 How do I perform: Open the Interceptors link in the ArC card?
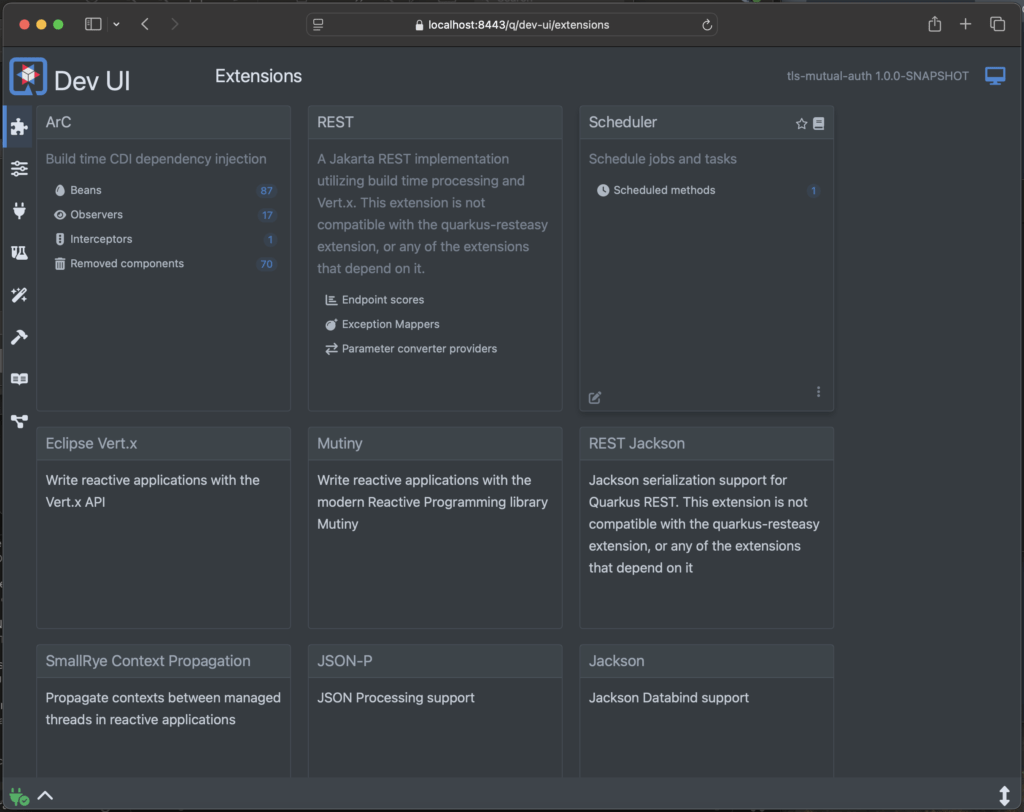[x=101, y=239]
